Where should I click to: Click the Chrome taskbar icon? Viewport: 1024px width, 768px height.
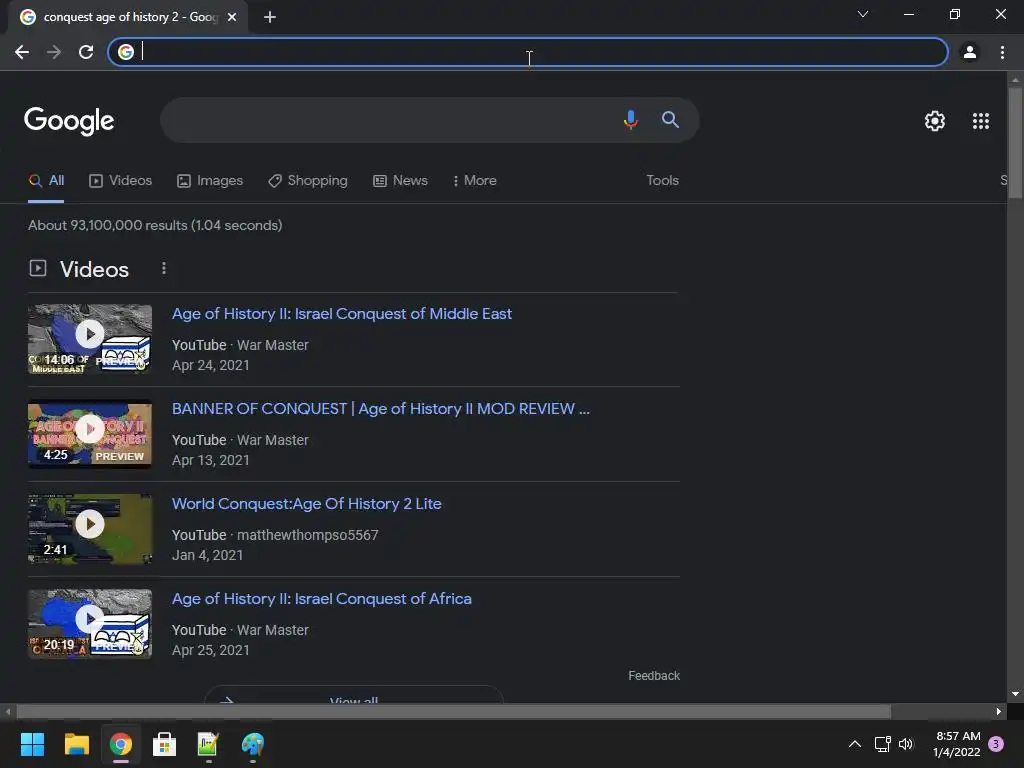(121, 744)
